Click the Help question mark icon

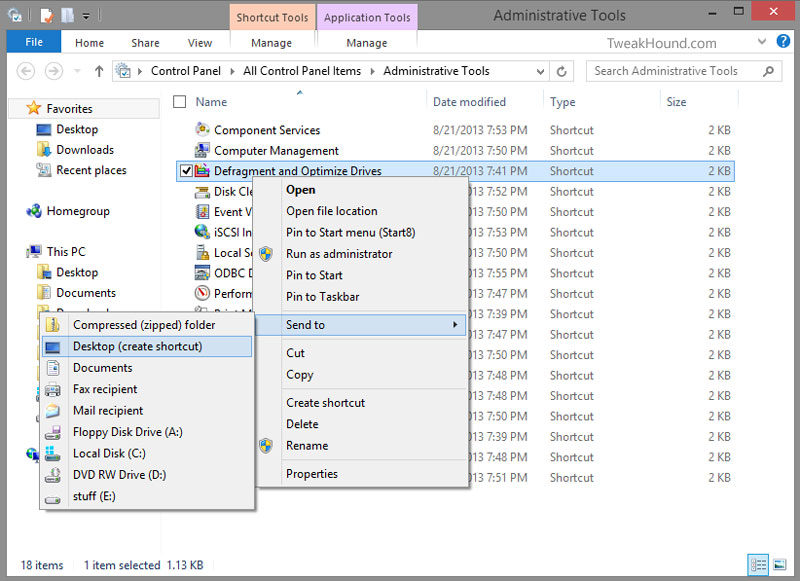click(785, 43)
